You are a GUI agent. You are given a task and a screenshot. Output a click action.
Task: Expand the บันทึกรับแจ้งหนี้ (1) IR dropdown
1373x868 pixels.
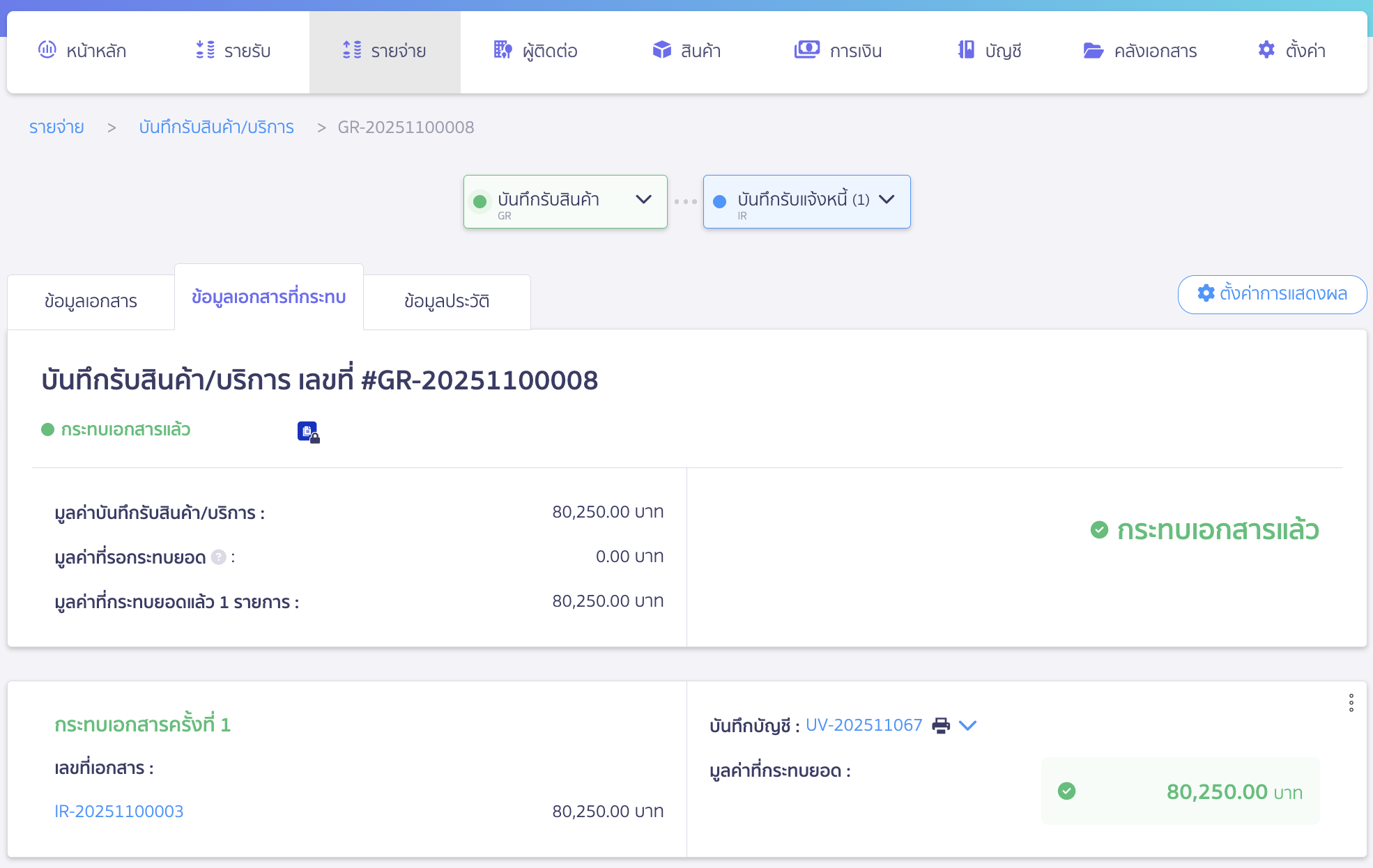[x=887, y=200]
